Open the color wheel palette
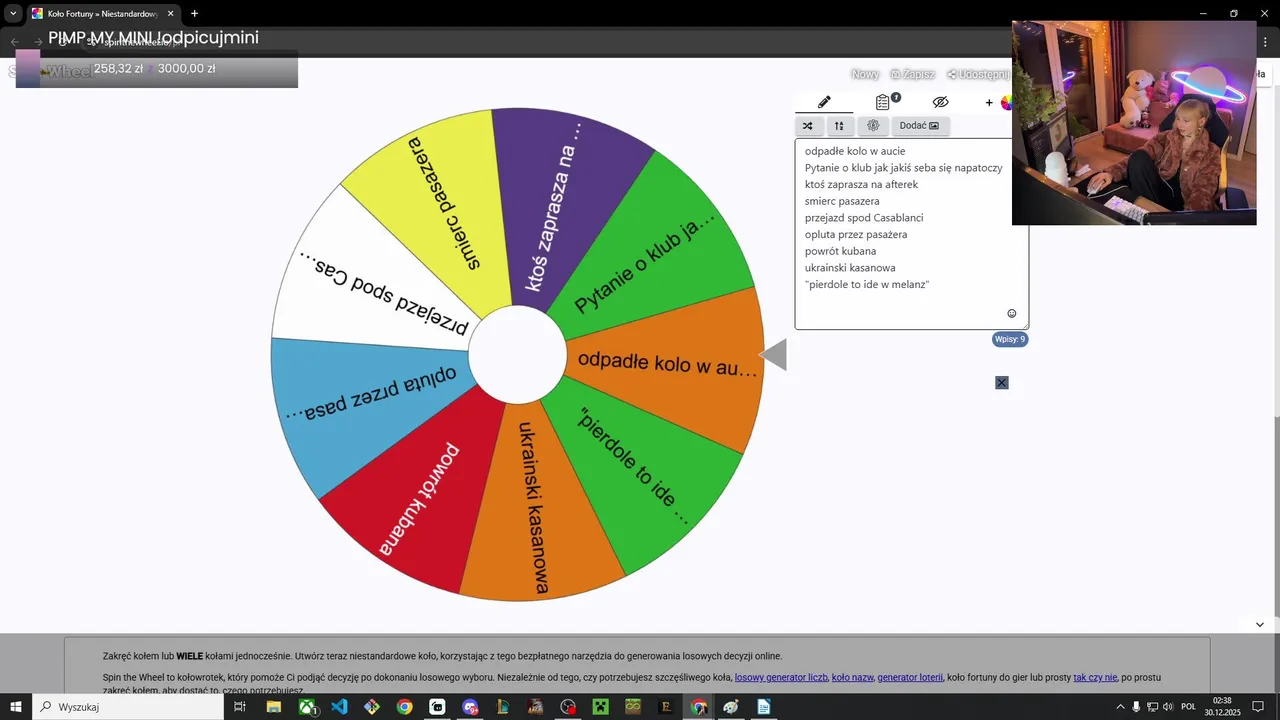 click(1006, 102)
